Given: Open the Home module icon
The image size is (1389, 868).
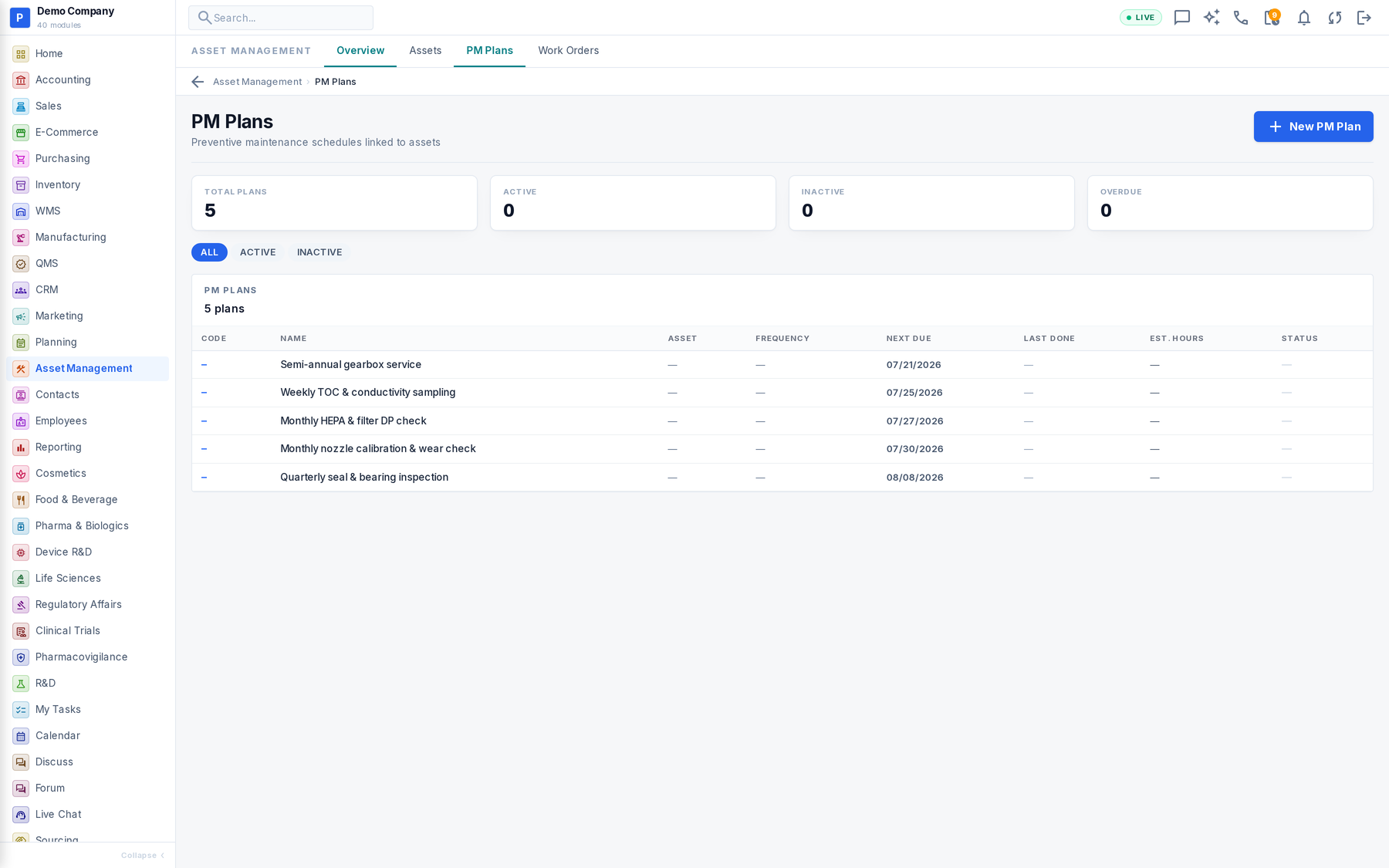Looking at the screenshot, I should pos(21,54).
